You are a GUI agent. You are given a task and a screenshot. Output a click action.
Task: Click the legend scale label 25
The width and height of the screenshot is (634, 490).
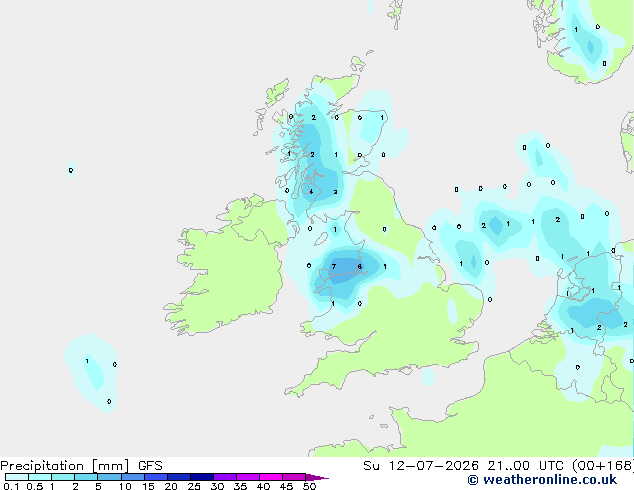point(194,486)
